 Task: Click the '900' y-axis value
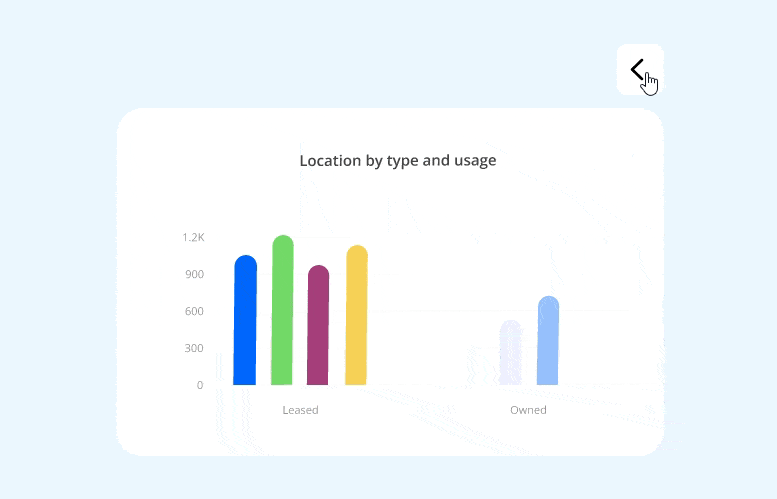tap(194, 274)
